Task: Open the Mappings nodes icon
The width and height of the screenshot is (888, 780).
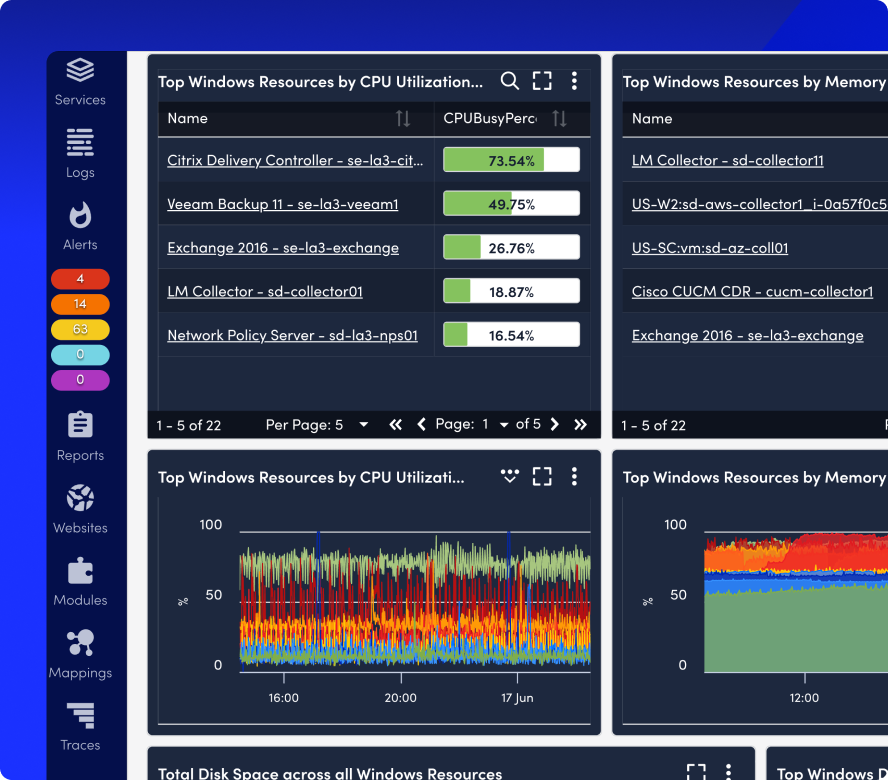Action: tap(80, 643)
